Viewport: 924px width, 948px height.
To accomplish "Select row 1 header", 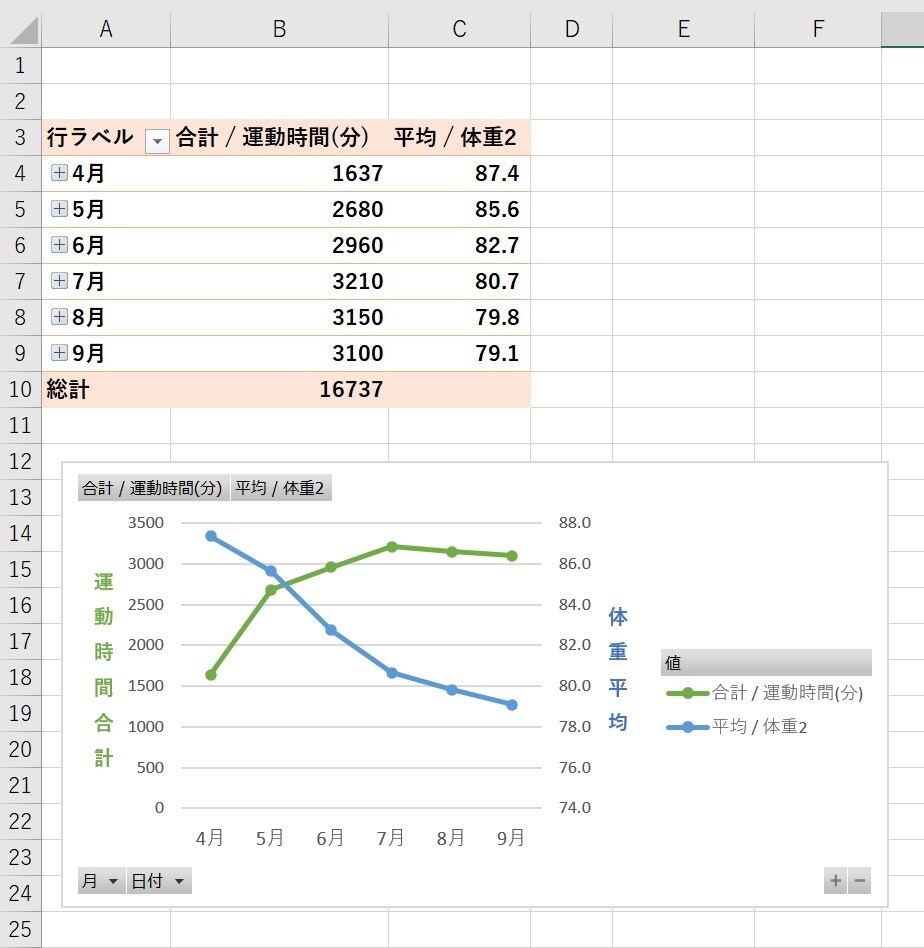I will point(20,65).
